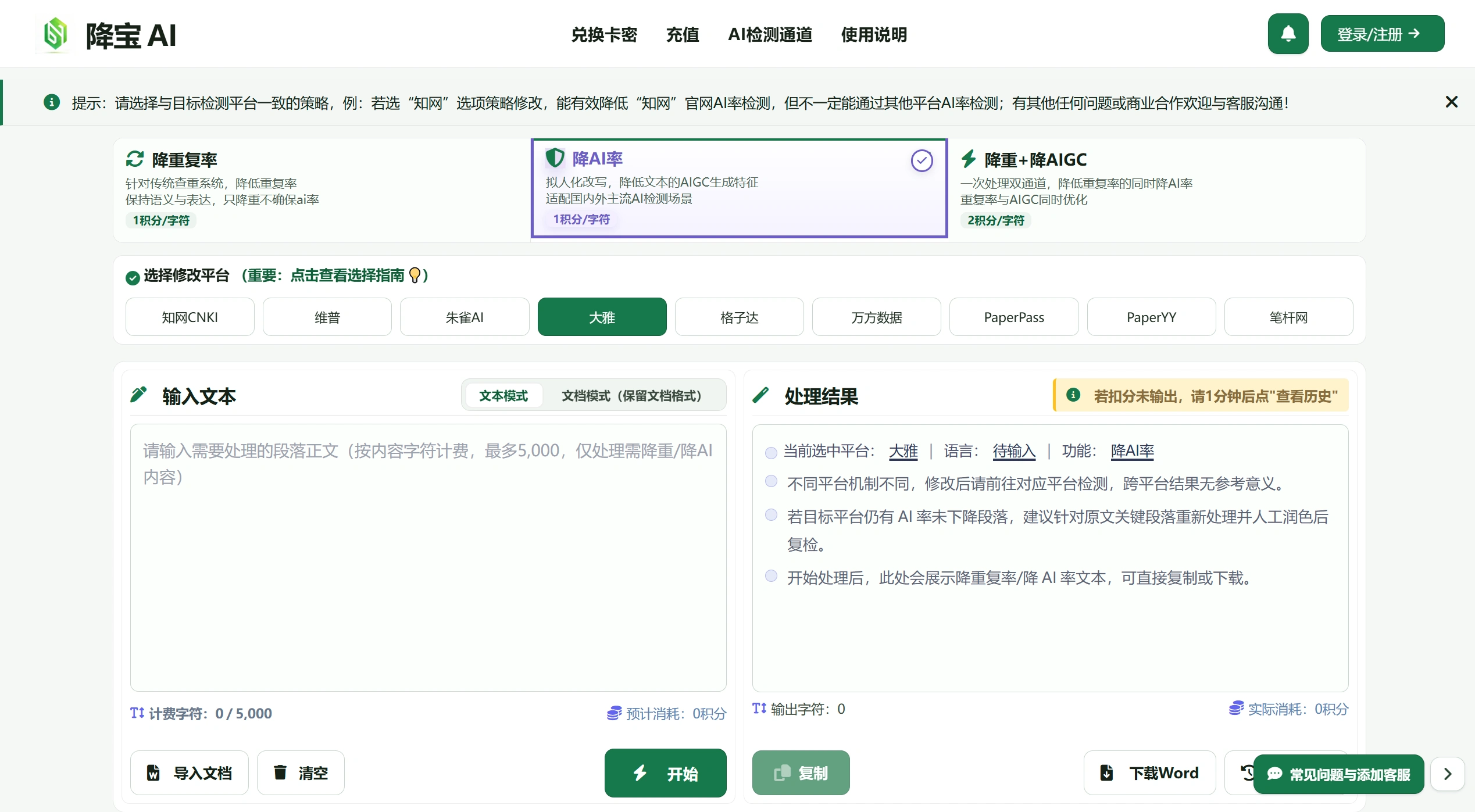The height and width of the screenshot is (812, 1475).
Task: Select the 降重复率 mode card
Action: point(322,189)
